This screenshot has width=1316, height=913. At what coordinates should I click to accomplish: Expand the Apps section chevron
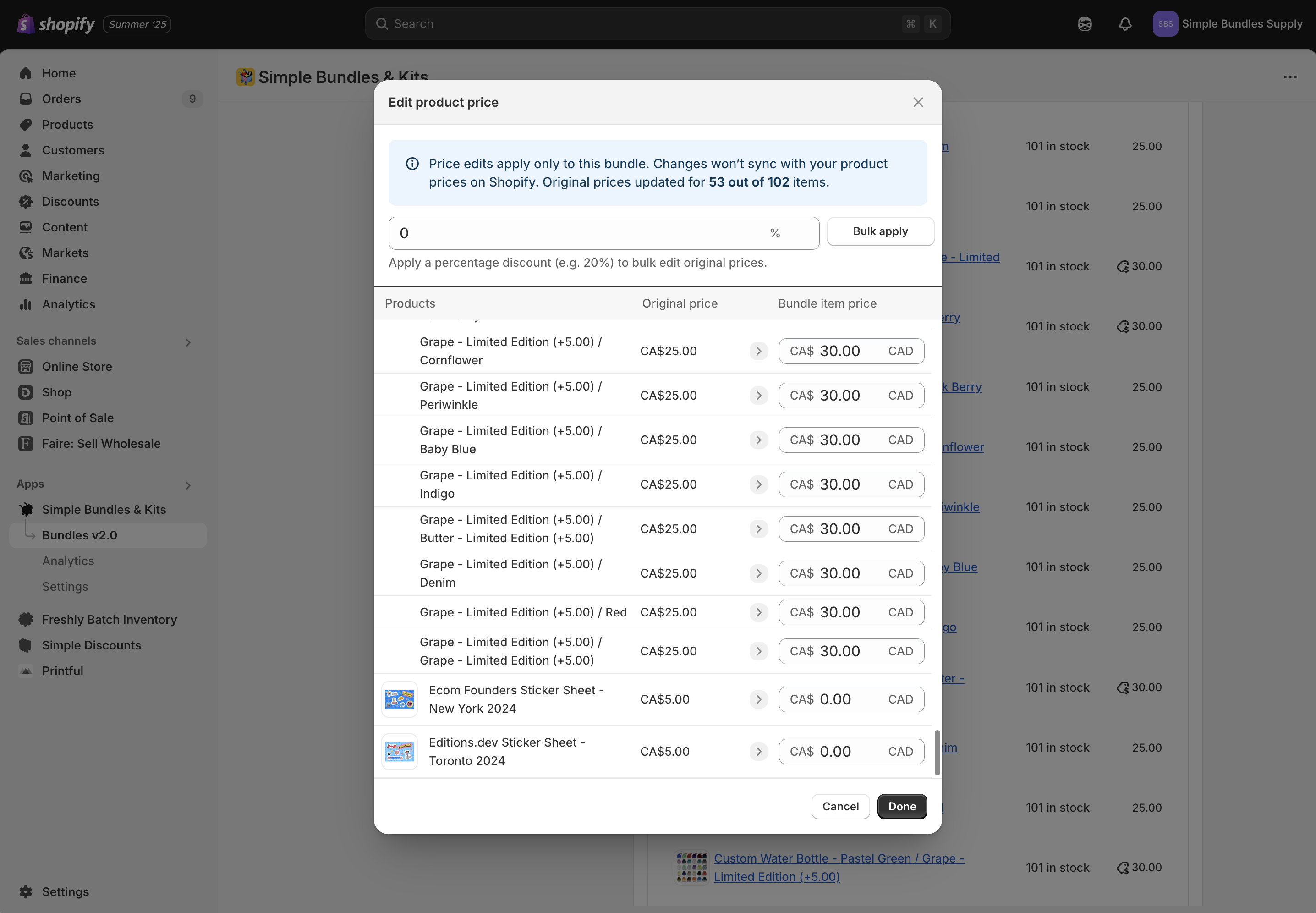click(x=188, y=486)
